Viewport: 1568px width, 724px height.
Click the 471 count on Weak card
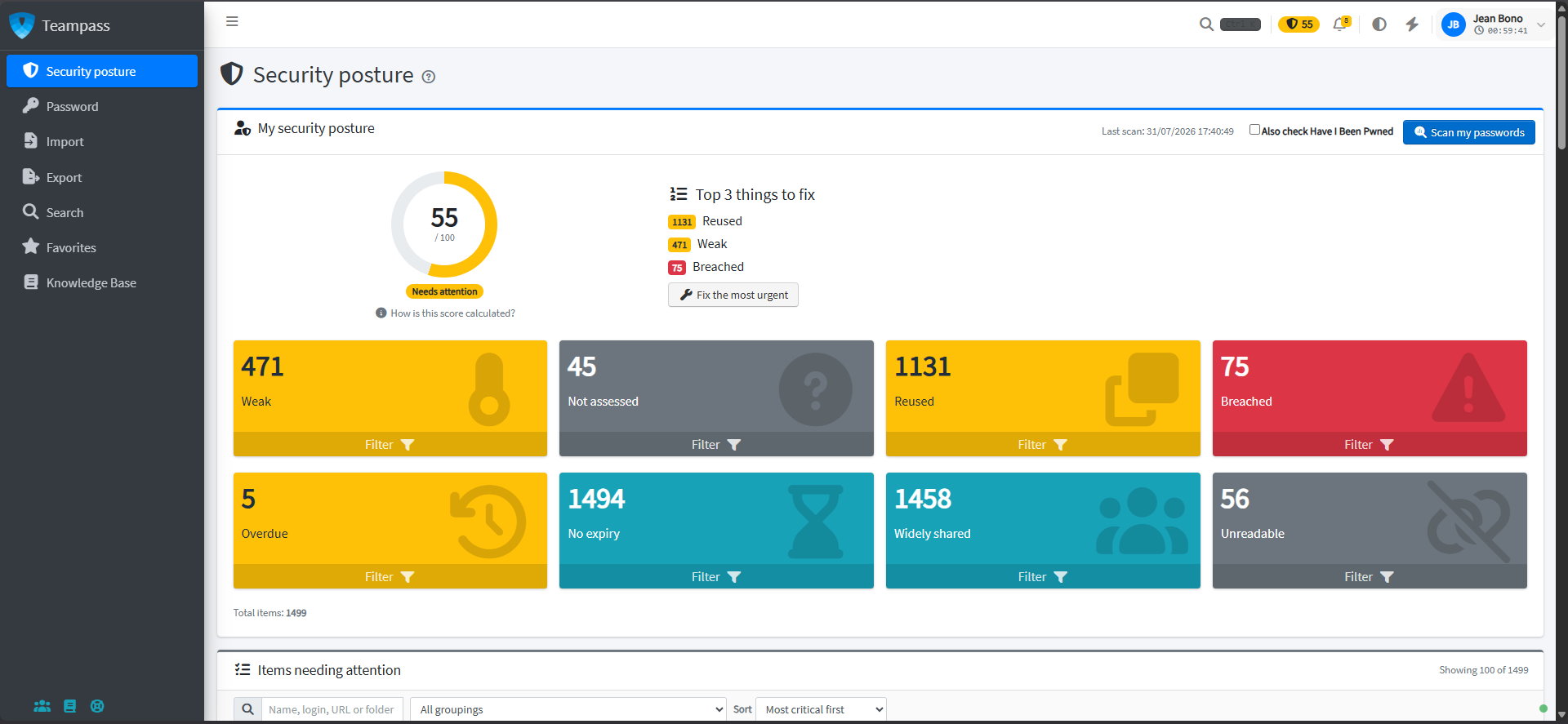263,367
